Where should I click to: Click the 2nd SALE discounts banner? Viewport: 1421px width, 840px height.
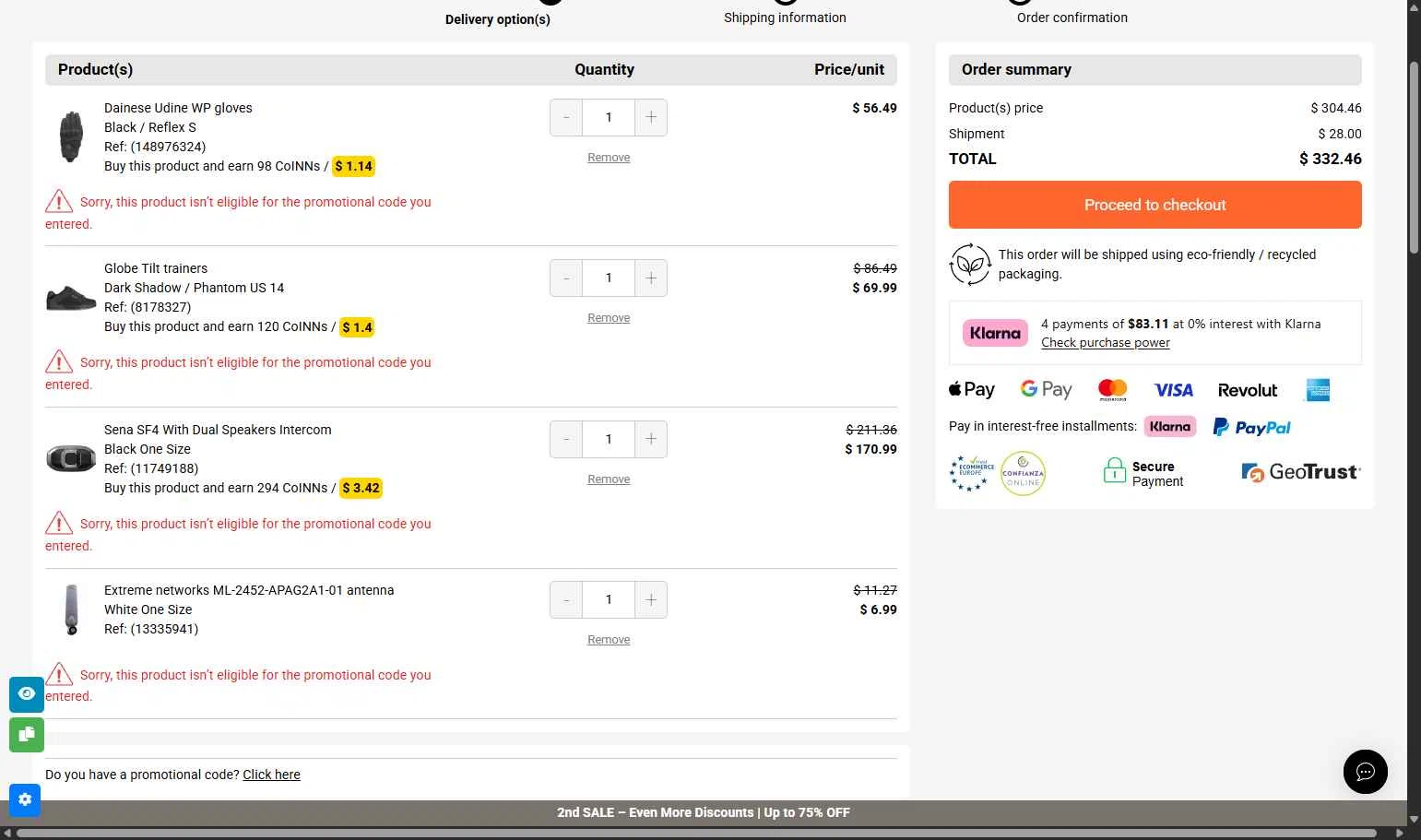(704, 812)
